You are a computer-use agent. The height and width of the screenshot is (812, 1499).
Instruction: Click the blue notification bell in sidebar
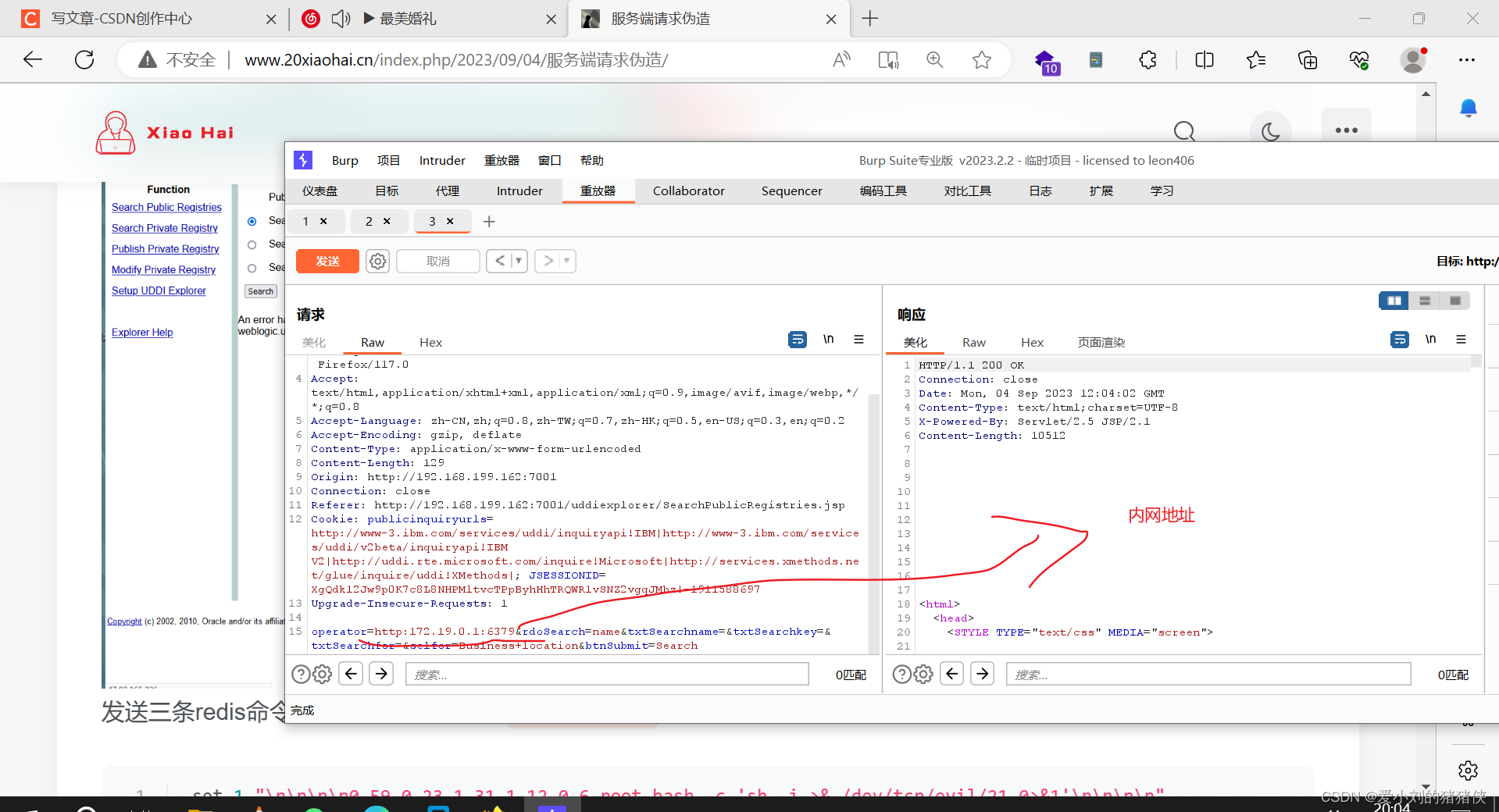(x=1469, y=108)
